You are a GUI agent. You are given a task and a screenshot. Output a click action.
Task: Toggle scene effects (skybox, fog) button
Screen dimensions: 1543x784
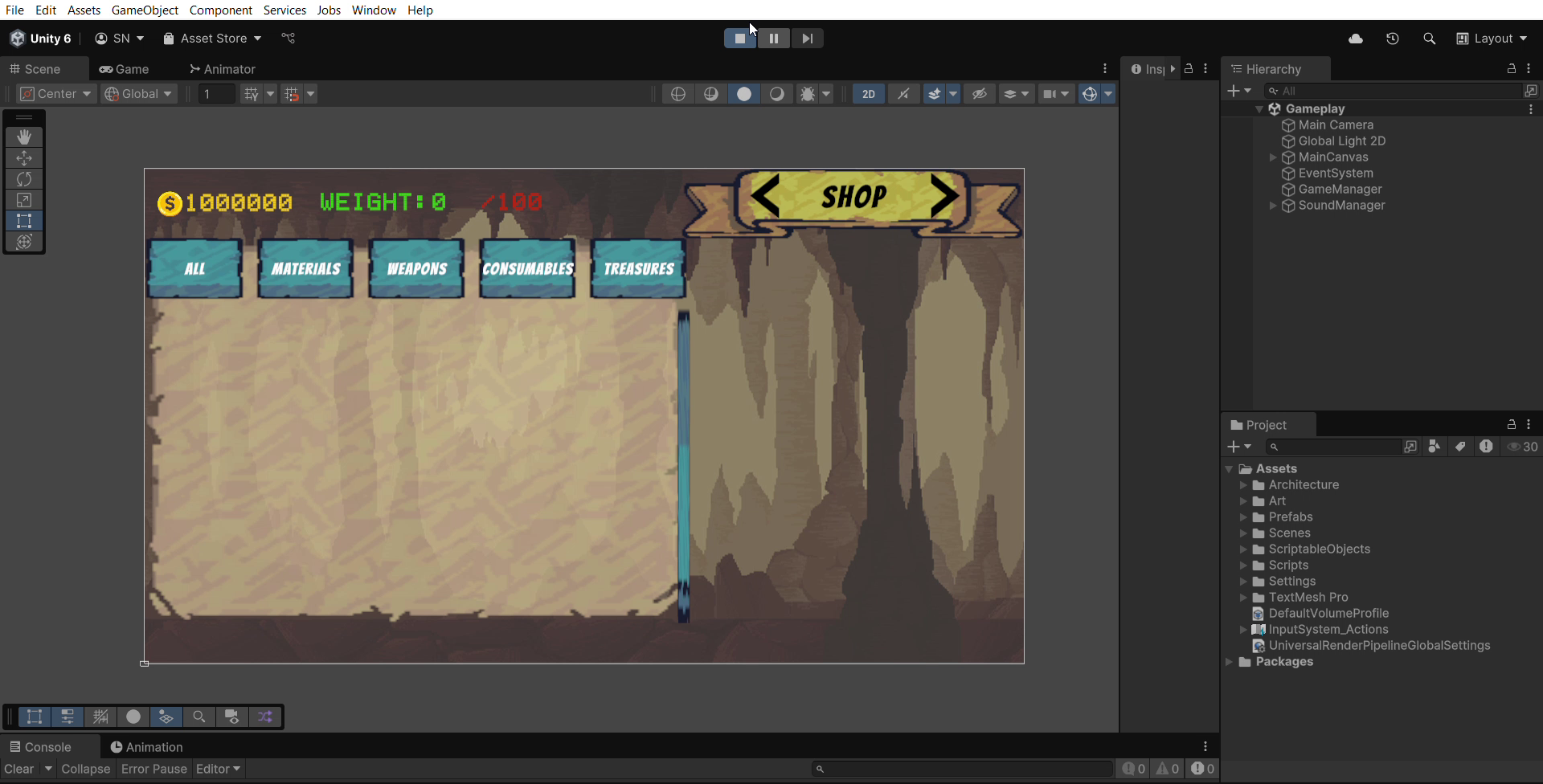[934, 94]
